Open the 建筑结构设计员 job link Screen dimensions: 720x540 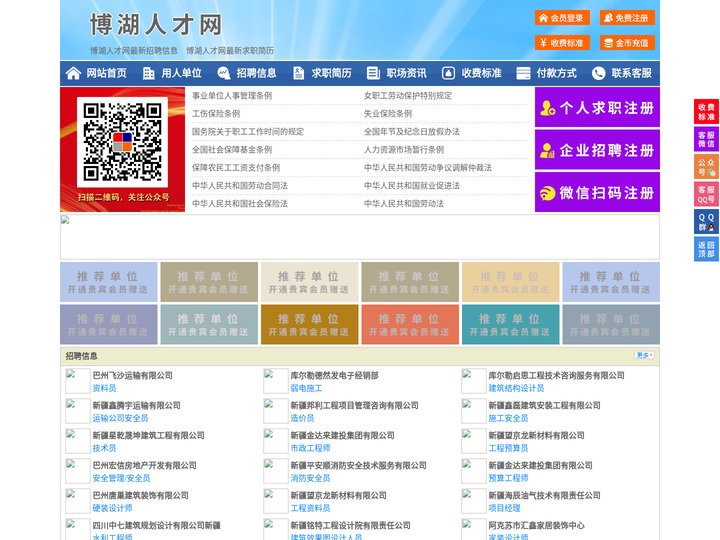pyautogui.click(x=516, y=388)
